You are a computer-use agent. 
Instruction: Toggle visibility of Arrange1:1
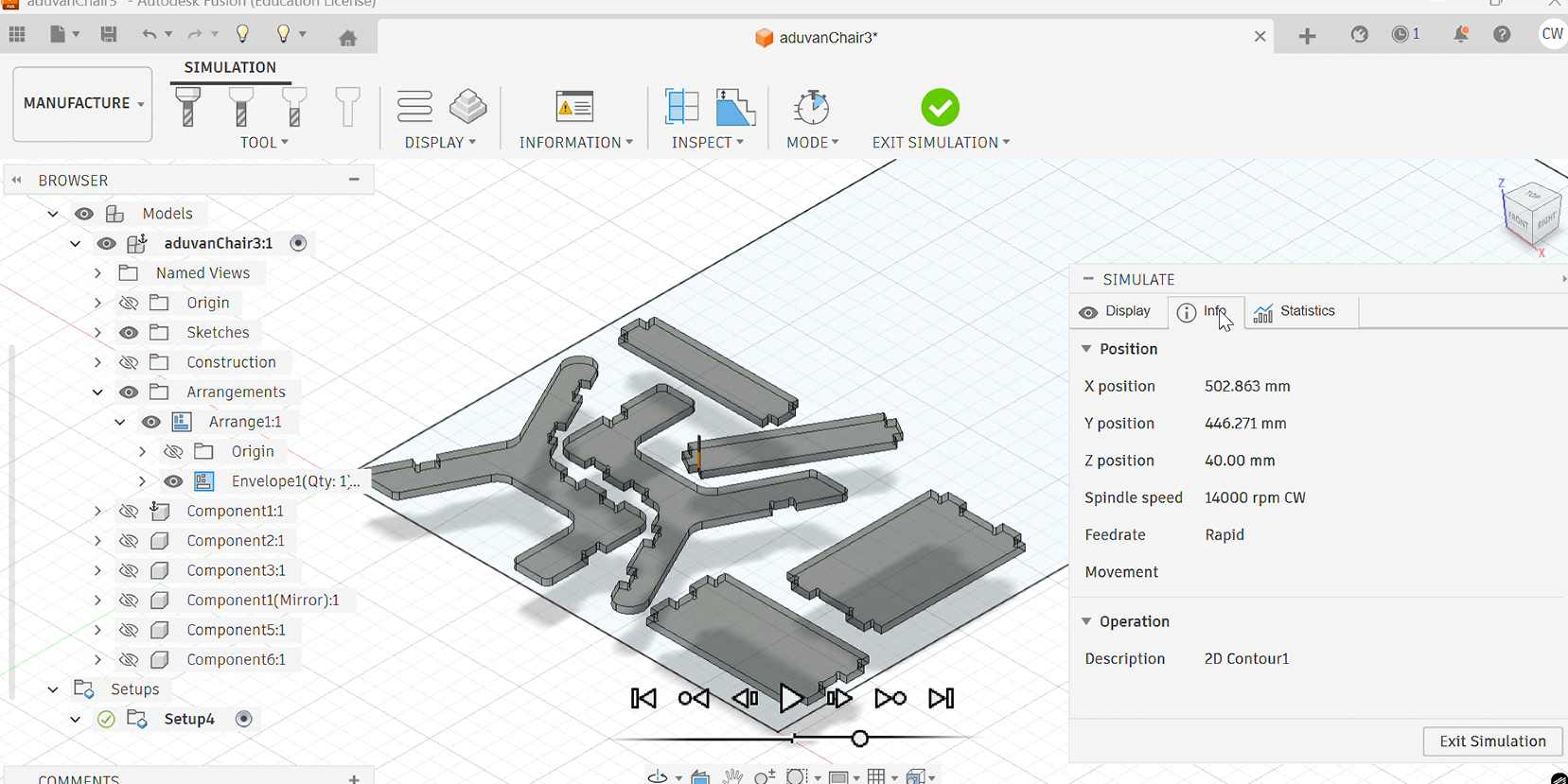(x=151, y=423)
